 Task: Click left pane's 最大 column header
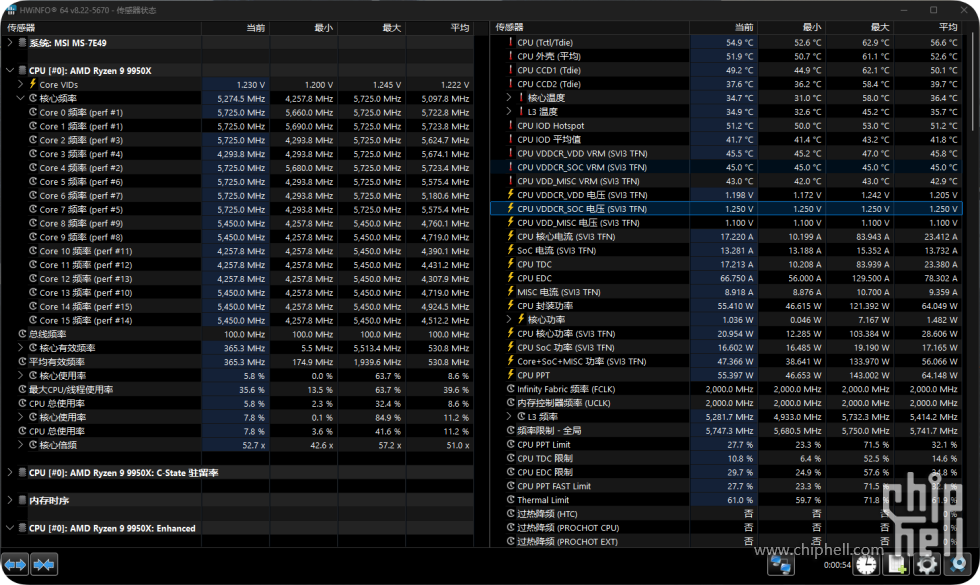[372, 28]
